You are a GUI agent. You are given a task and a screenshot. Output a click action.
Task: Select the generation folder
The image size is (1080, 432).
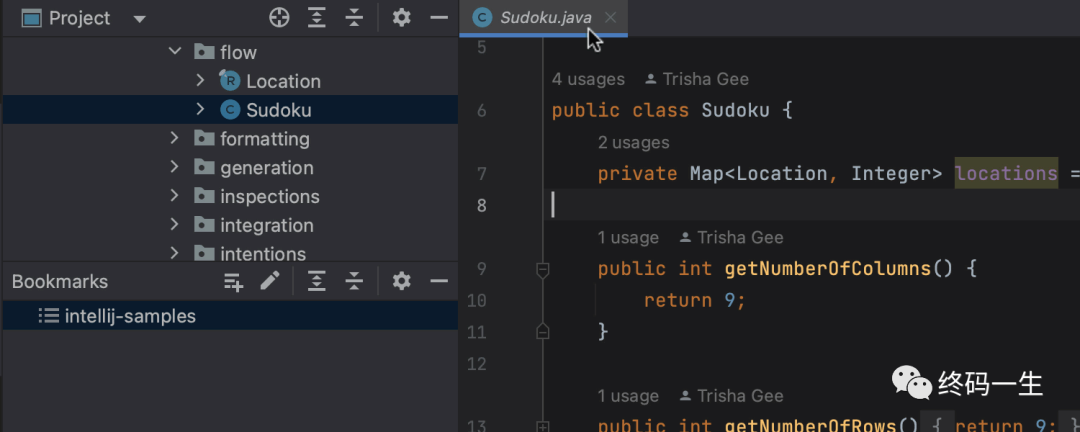pos(267,168)
